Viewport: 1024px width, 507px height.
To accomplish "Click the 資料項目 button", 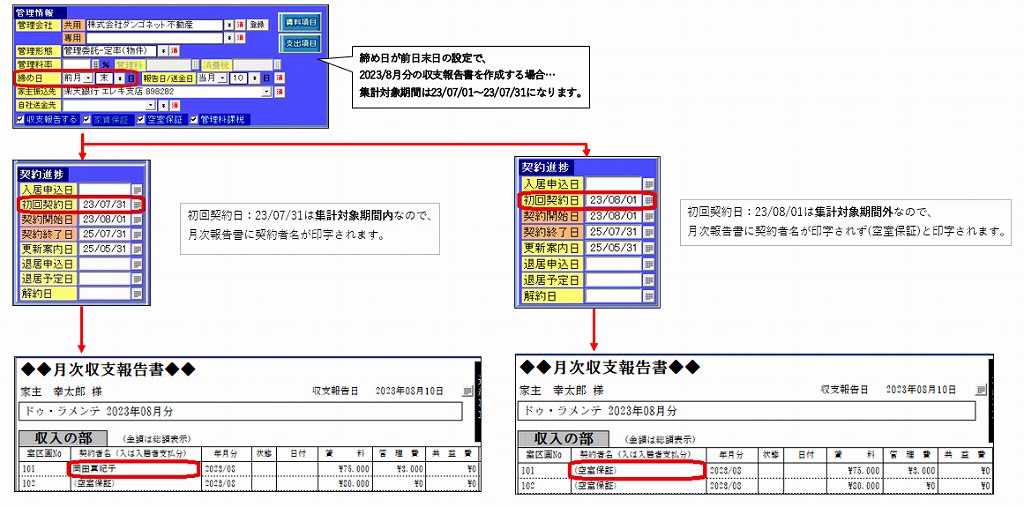I will [x=300, y=19].
